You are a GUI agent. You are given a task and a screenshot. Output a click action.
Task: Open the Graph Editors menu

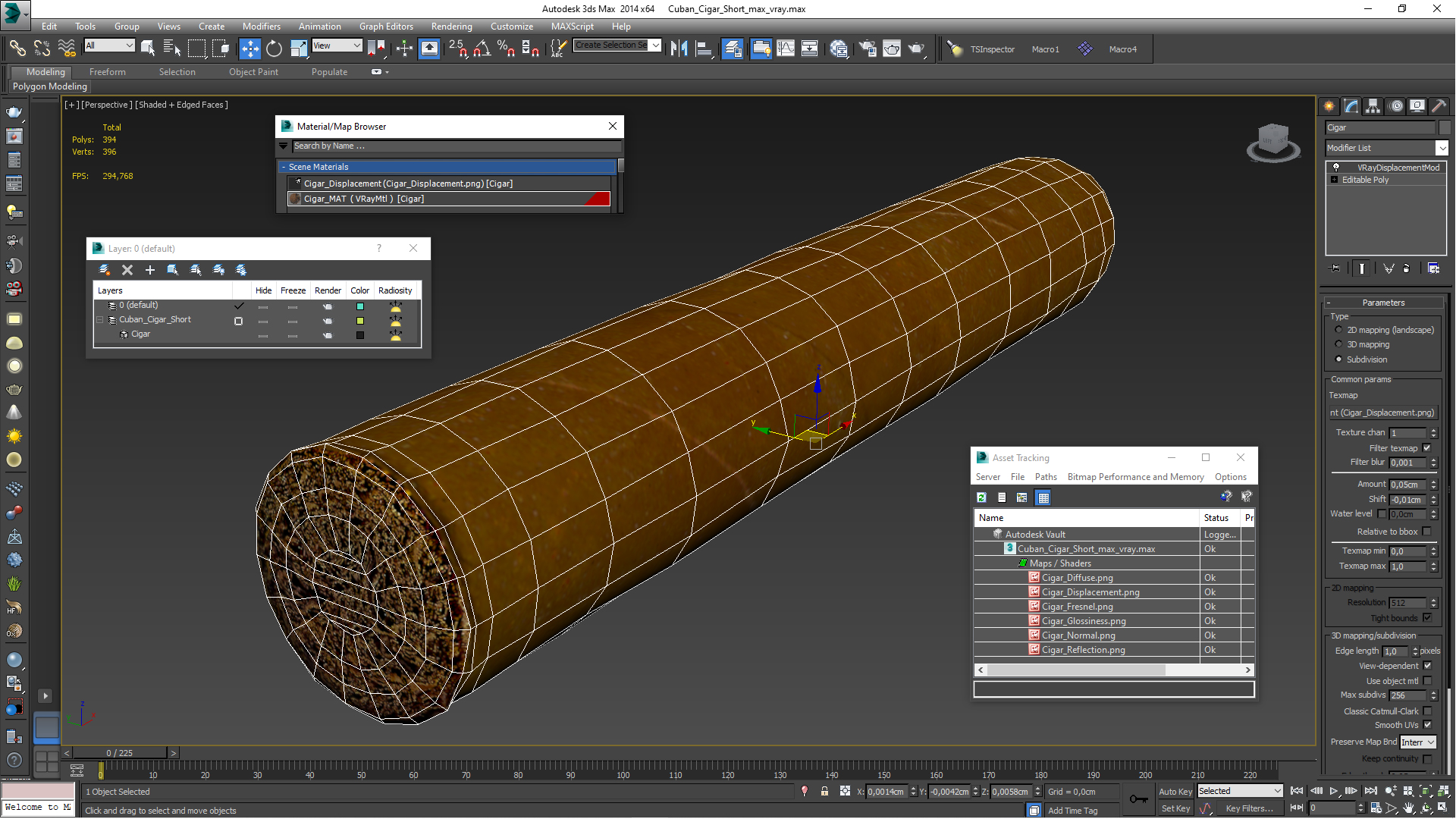(x=386, y=26)
